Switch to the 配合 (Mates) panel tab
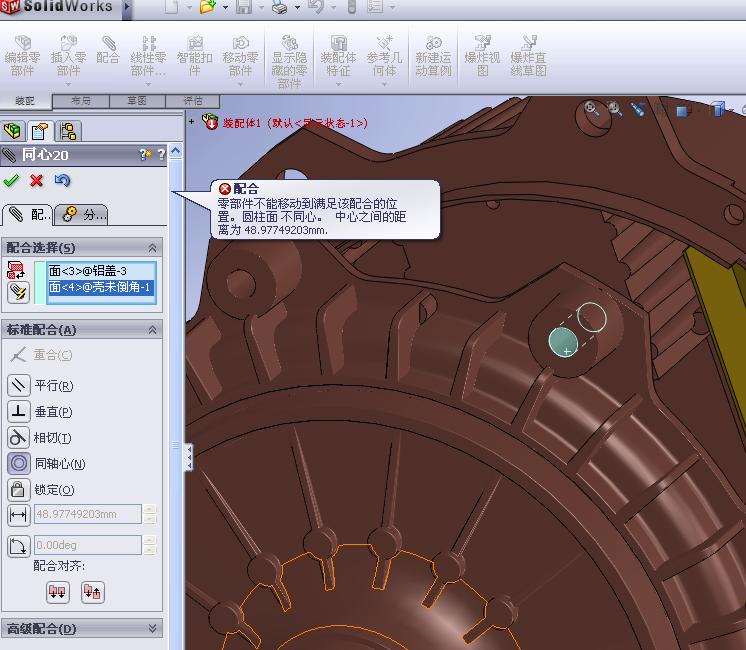 click(28, 215)
